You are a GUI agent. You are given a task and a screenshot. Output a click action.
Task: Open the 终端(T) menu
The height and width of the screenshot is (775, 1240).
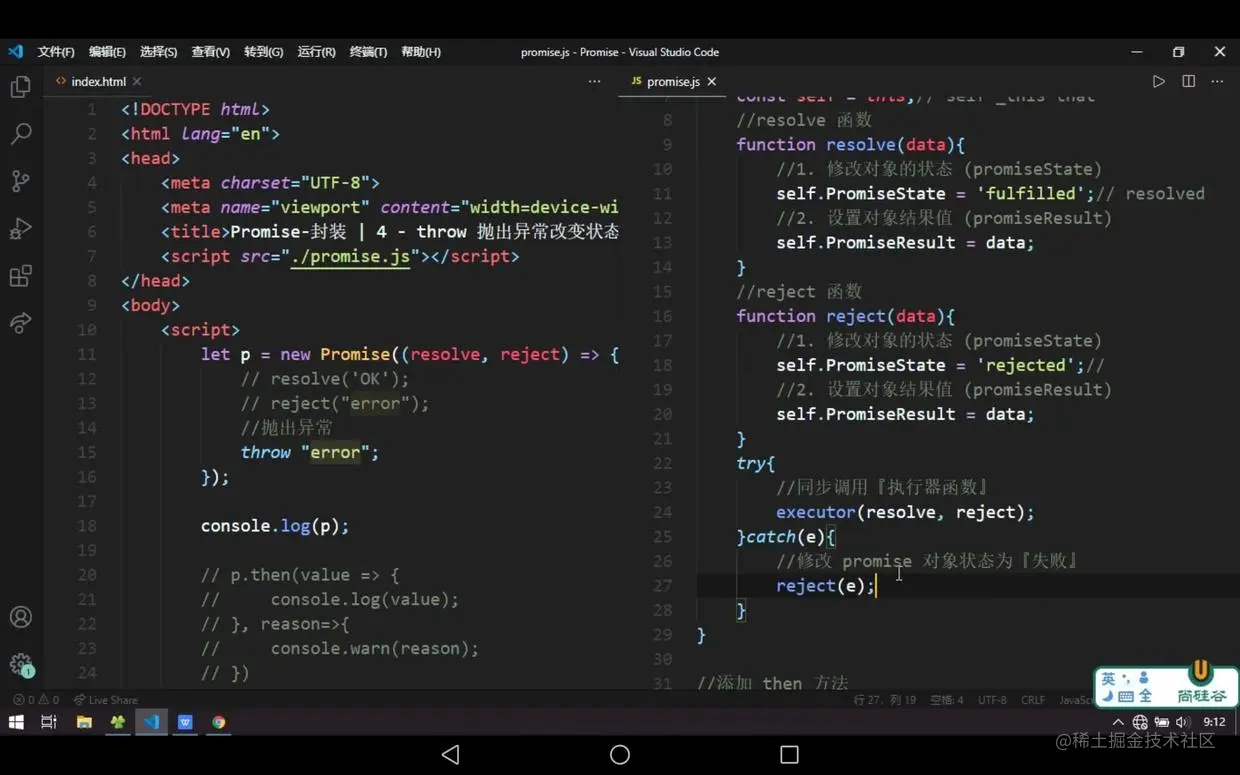point(368,52)
